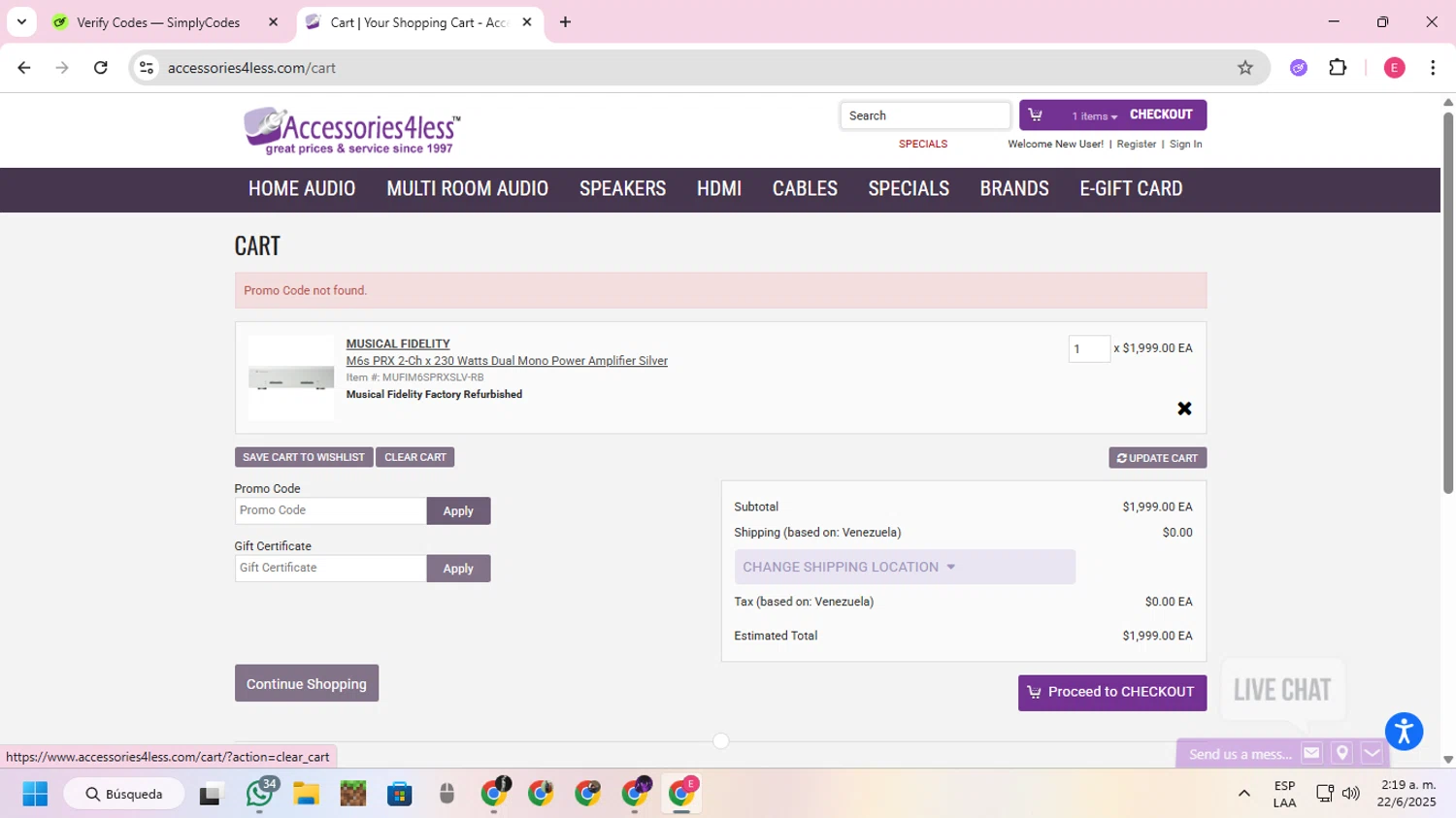
Task: Apply the gift certificate
Action: (458, 569)
